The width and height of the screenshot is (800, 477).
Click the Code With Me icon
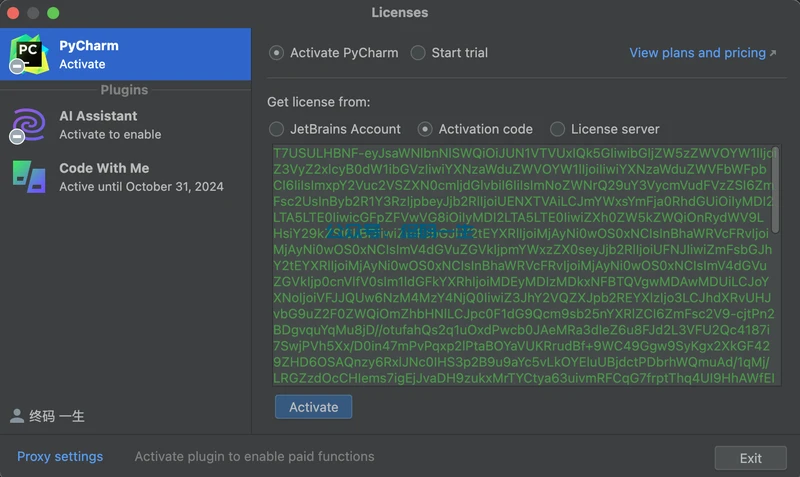point(28,177)
